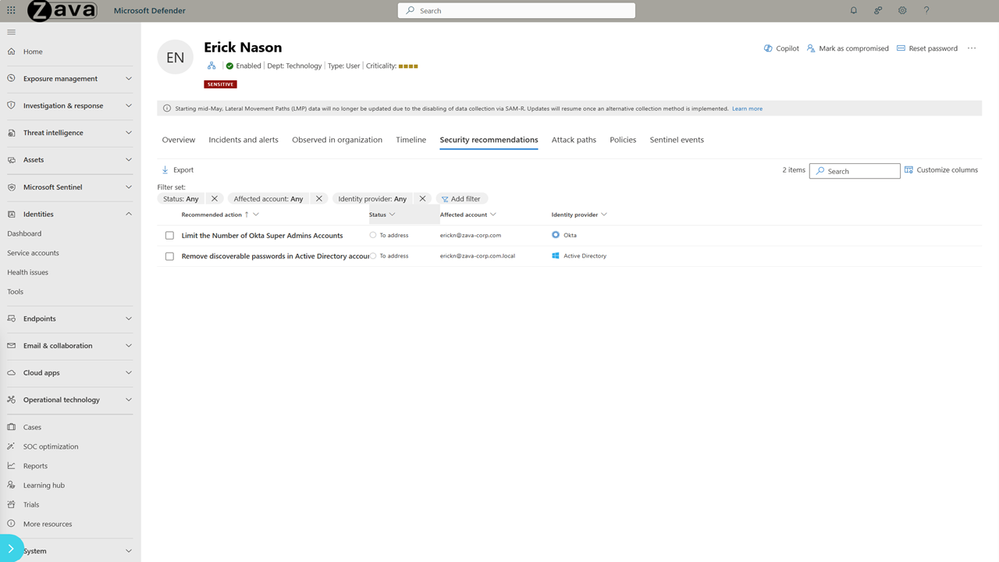Sort by Recommended action column

(212, 215)
